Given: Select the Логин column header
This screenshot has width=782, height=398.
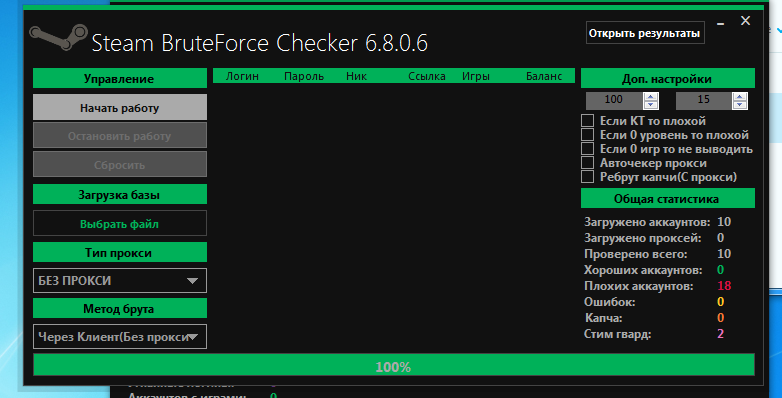Looking at the screenshot, I should (x=242, y=76).
